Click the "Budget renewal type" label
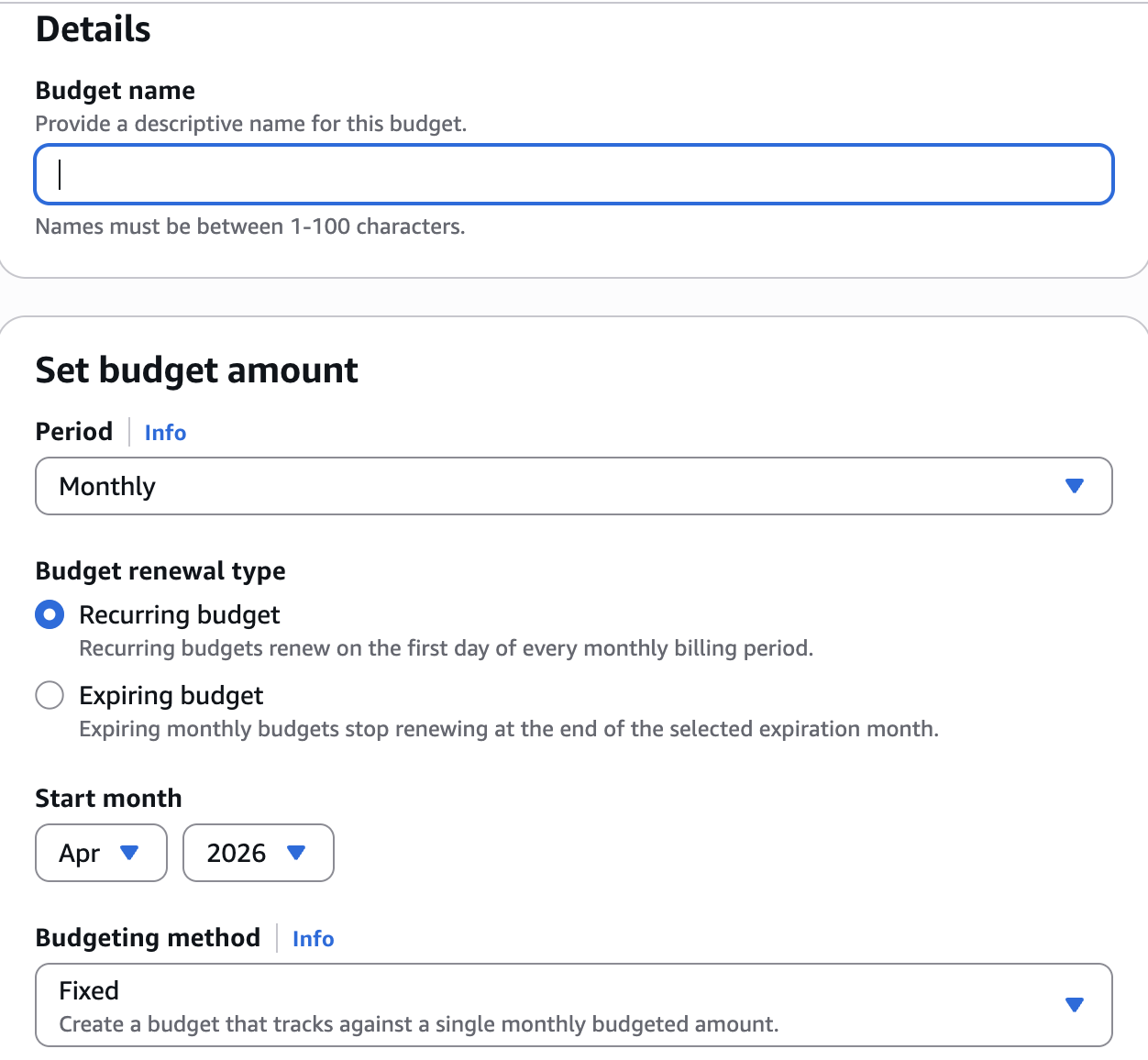Screen dimensions: 1148x1060 (160, 571)
